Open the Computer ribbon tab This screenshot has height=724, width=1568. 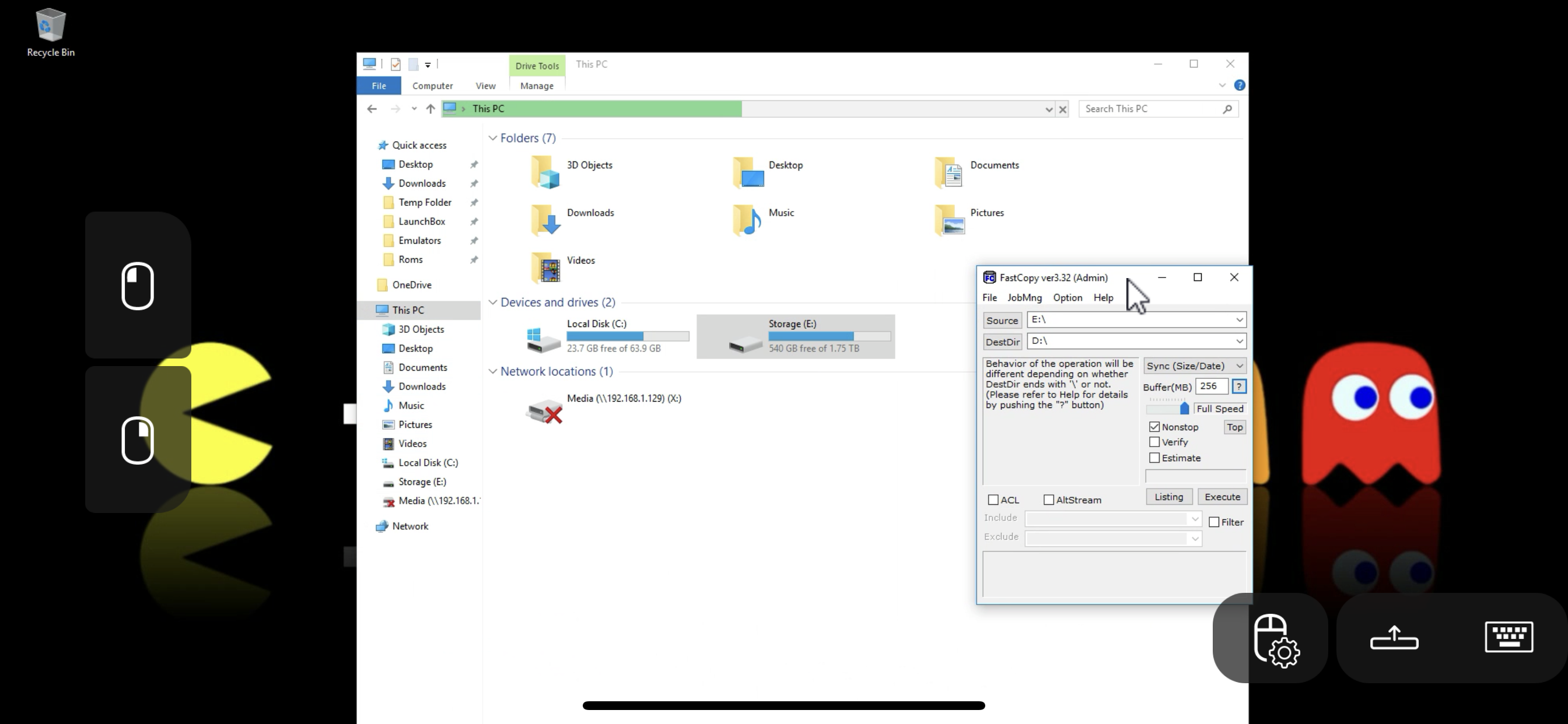[432, 86]
